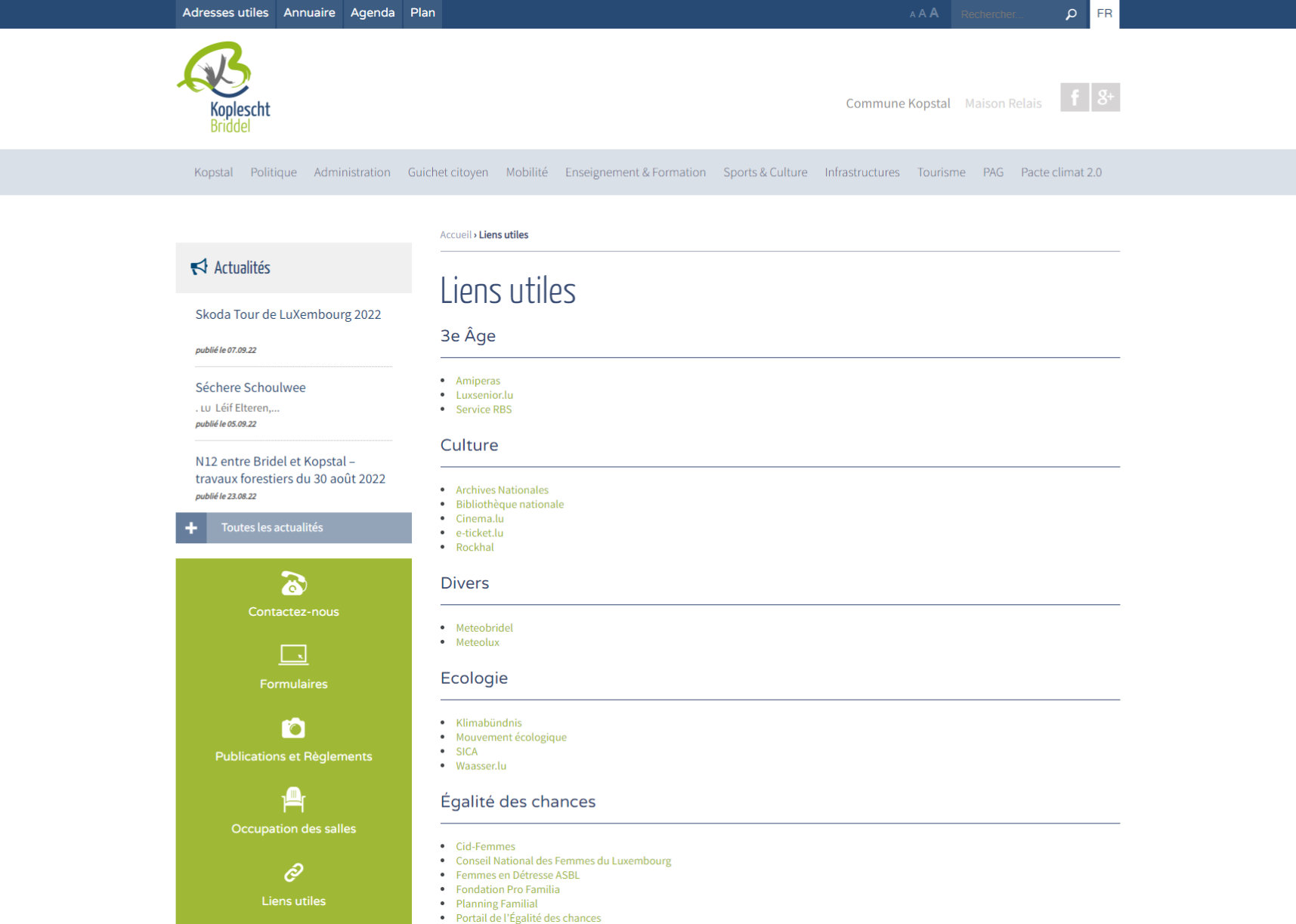Click the Facebook icon in header
1296x924 pixels.
coord(1074,97)
